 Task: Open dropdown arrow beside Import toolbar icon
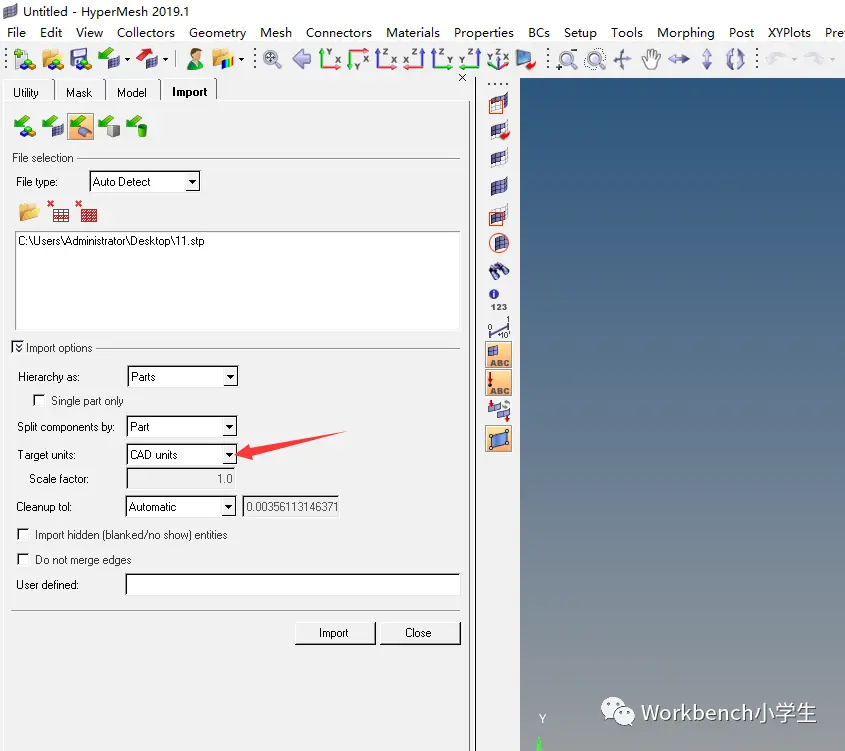pos(127,59)
